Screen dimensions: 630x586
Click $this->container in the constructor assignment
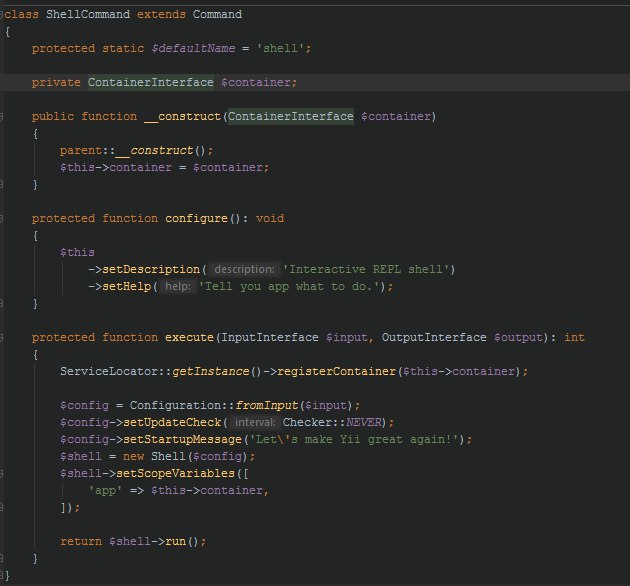[x=116, y=168]
